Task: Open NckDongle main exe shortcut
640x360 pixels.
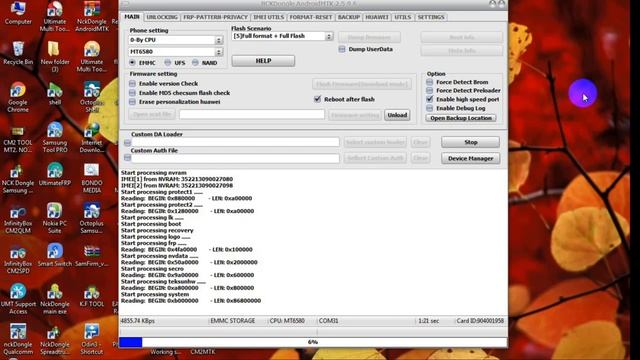Action: coord(55,299)
